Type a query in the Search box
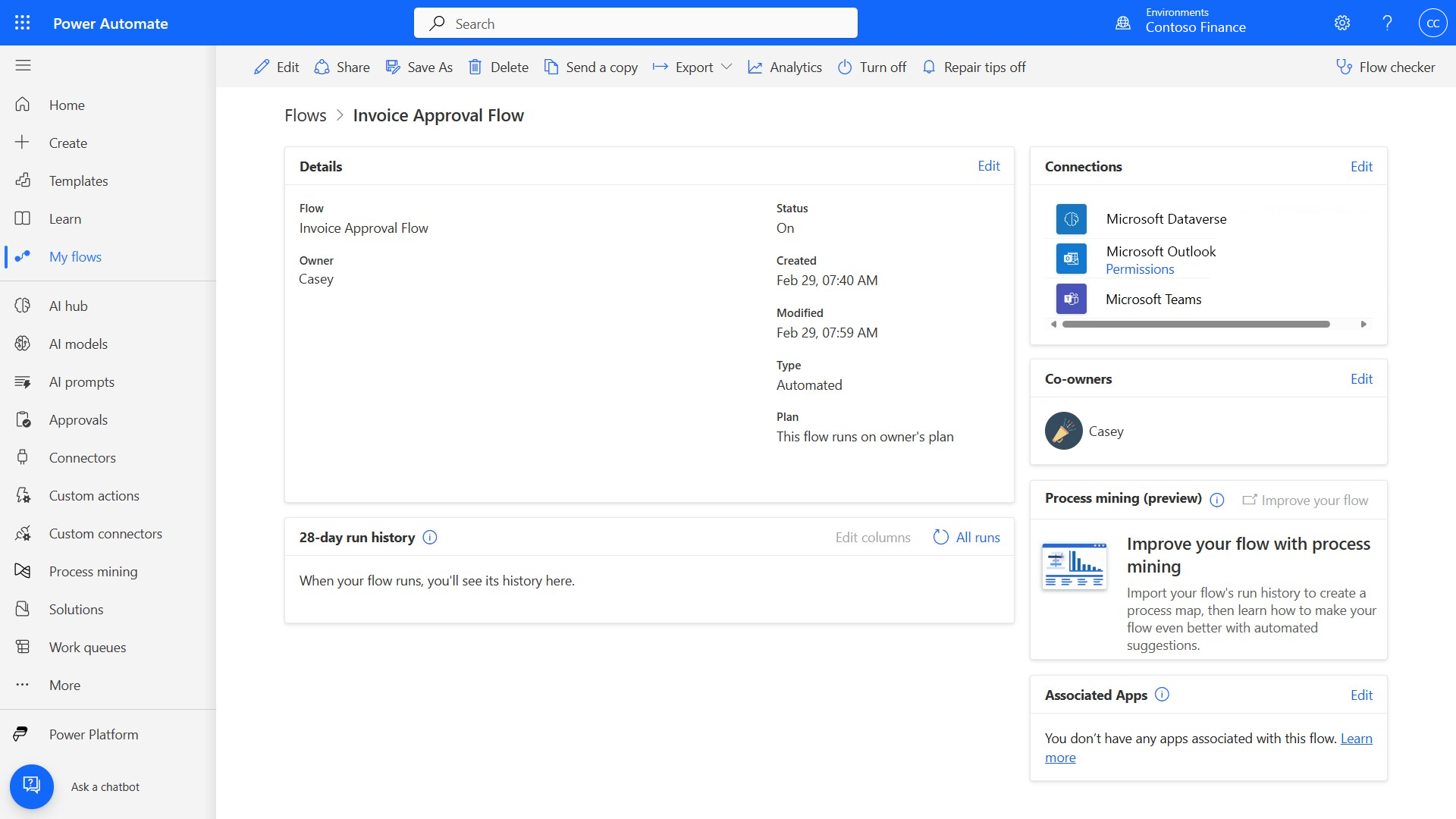Screen dimensions: 1456x819 tap(635, 23)
